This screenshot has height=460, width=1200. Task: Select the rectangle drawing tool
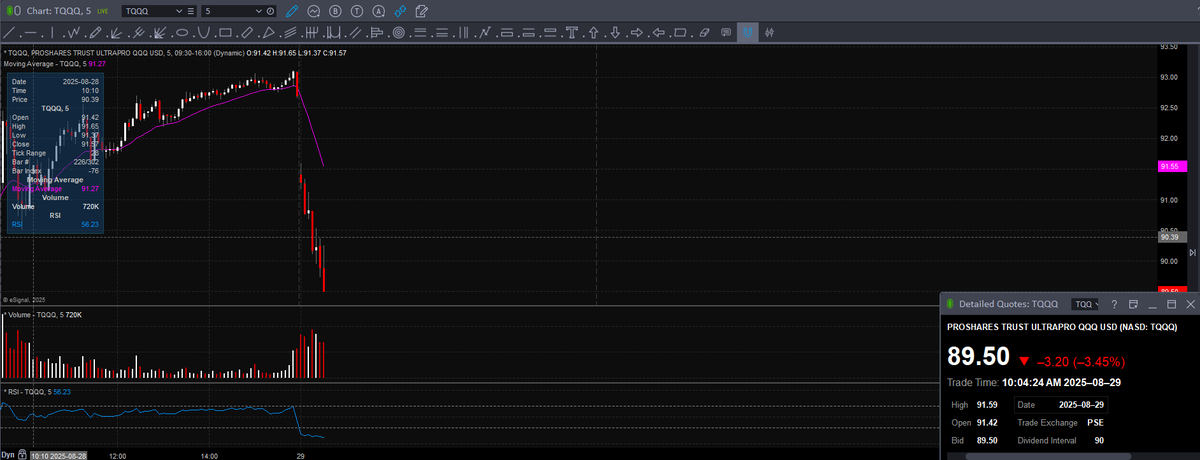(225, 33)
